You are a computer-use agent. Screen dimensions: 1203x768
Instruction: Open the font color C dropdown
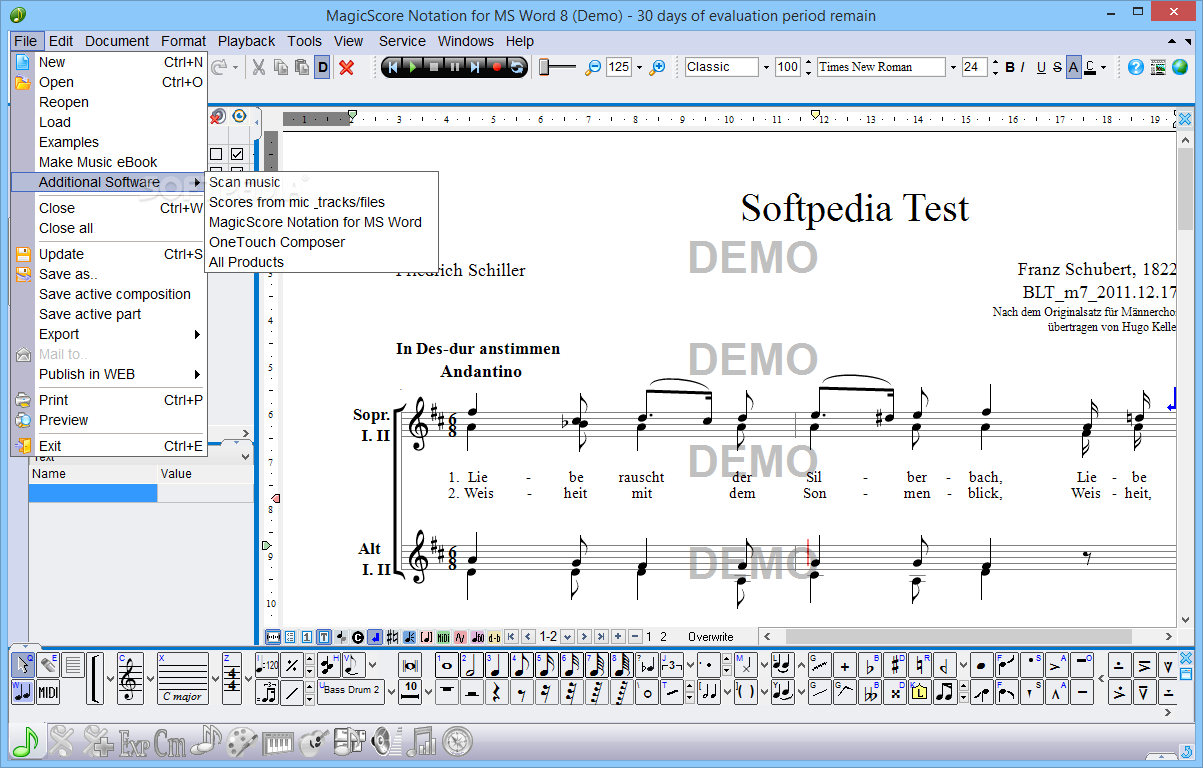pos(1103,67)
